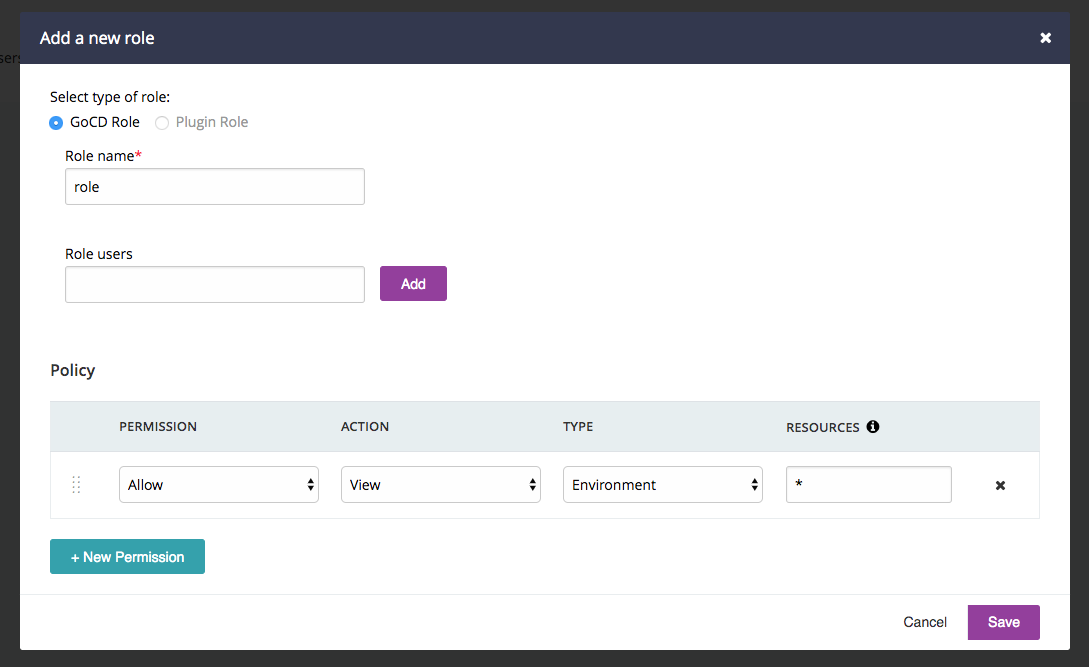Open the Type dropdown showing Environment
This screenshot has height=667, width=1089.
click(662, 485)
